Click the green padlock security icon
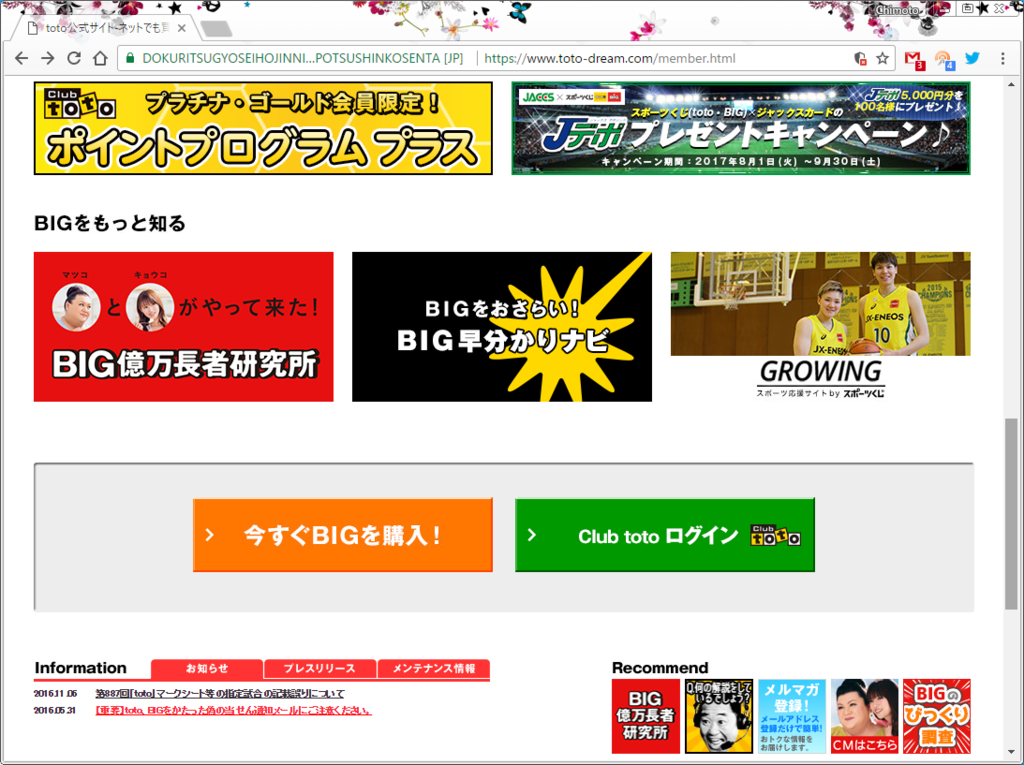The height and width of the screenshot is (765, 1024). click(130, 58)
